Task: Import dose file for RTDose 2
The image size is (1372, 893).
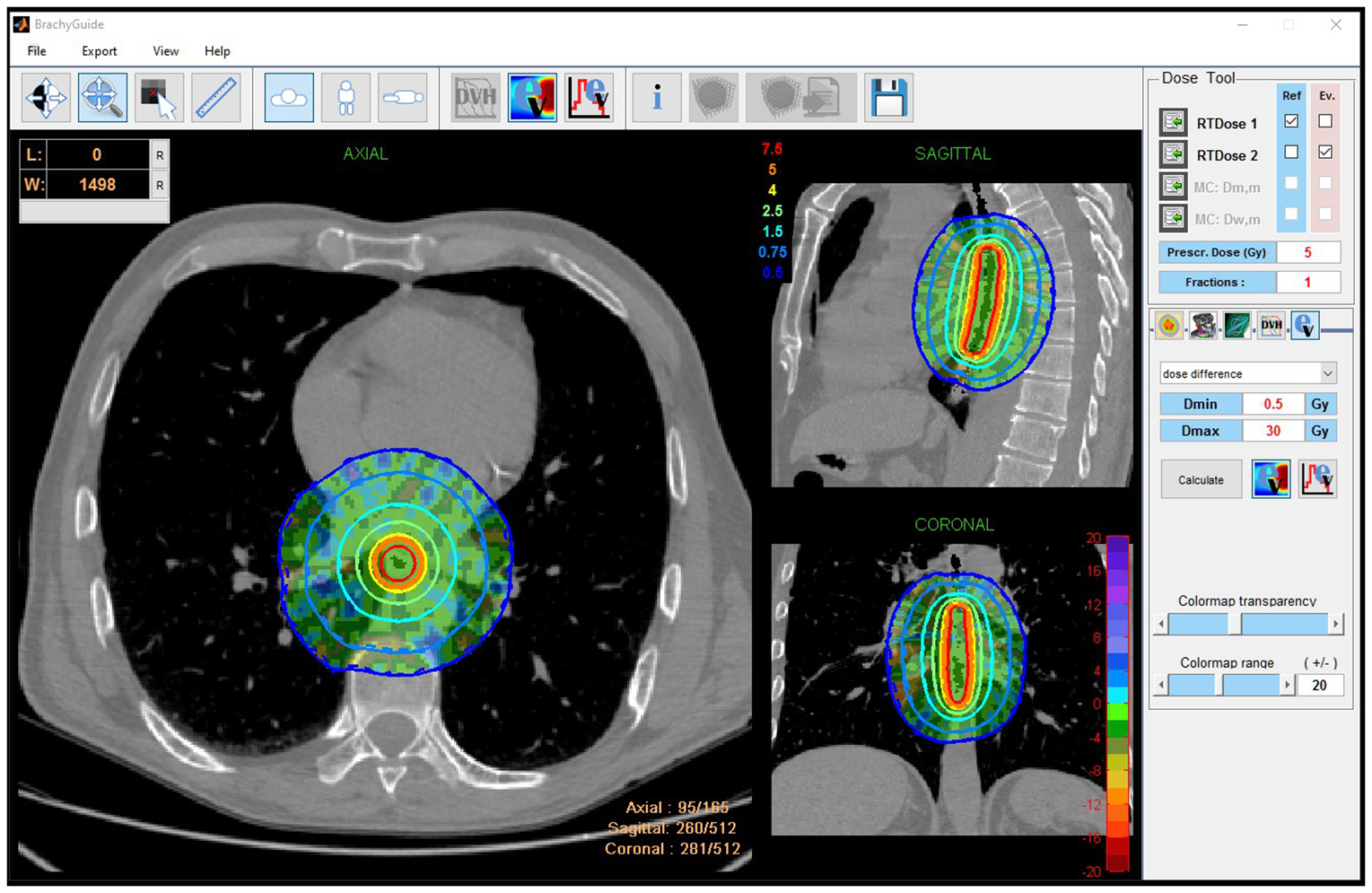Action: coord(1173,153)
